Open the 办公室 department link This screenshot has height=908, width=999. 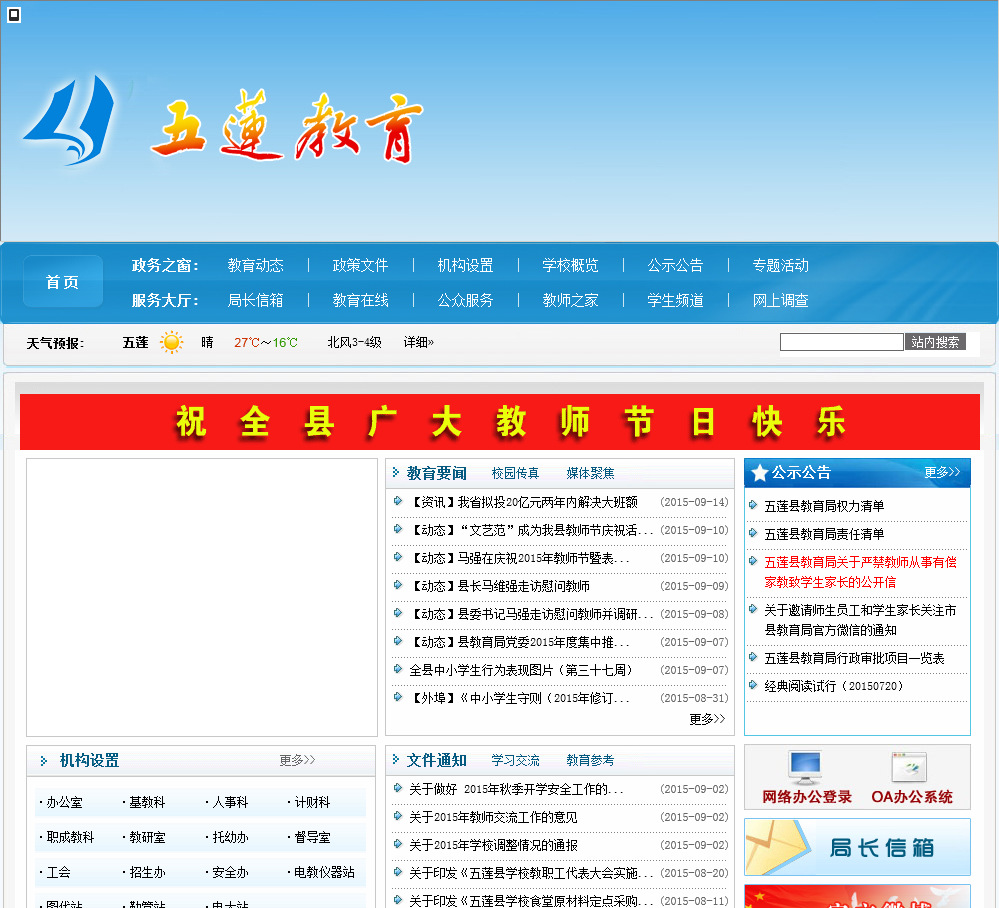(64, 802)
